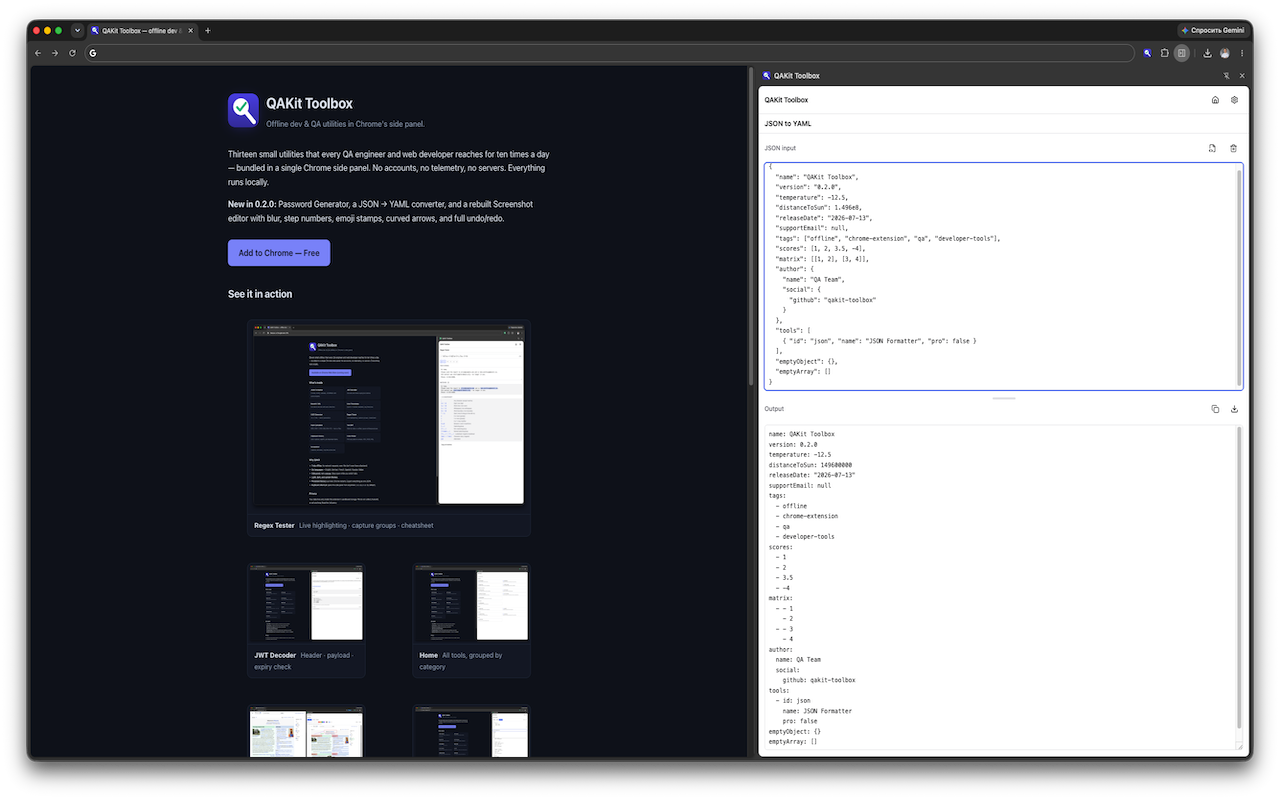Grab the resize handle between input and output
This screenshot has height=800, width=1280.
point(1003,398)
